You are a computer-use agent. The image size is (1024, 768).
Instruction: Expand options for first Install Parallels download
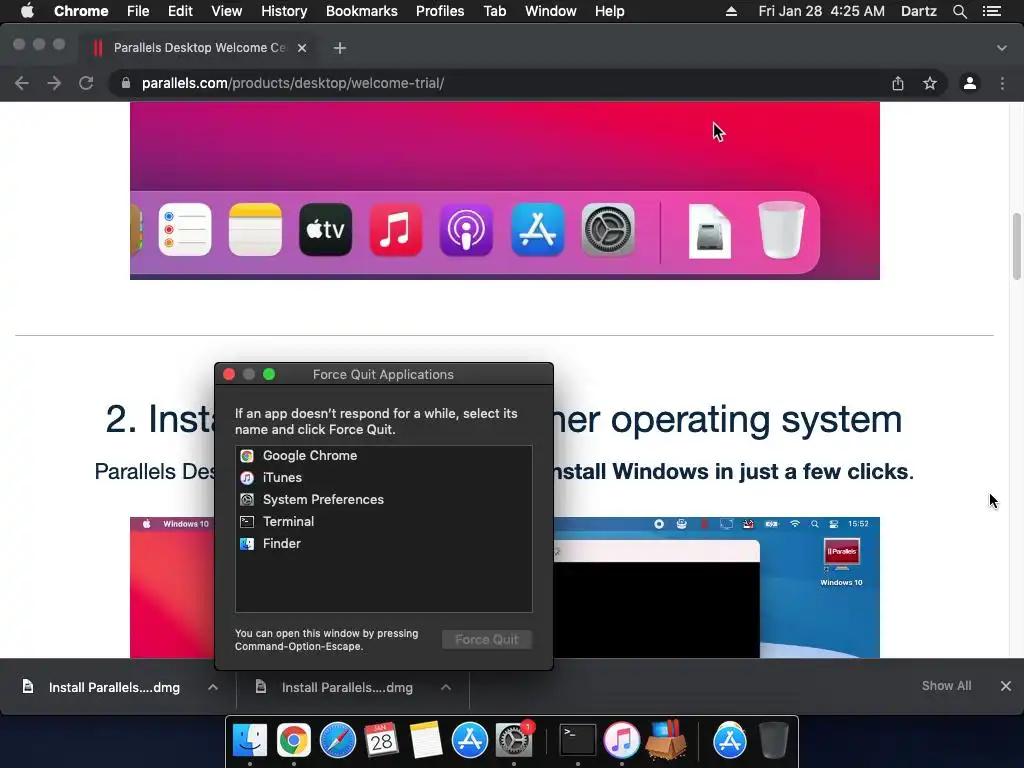pyautogui.click(x=213, y=687)
